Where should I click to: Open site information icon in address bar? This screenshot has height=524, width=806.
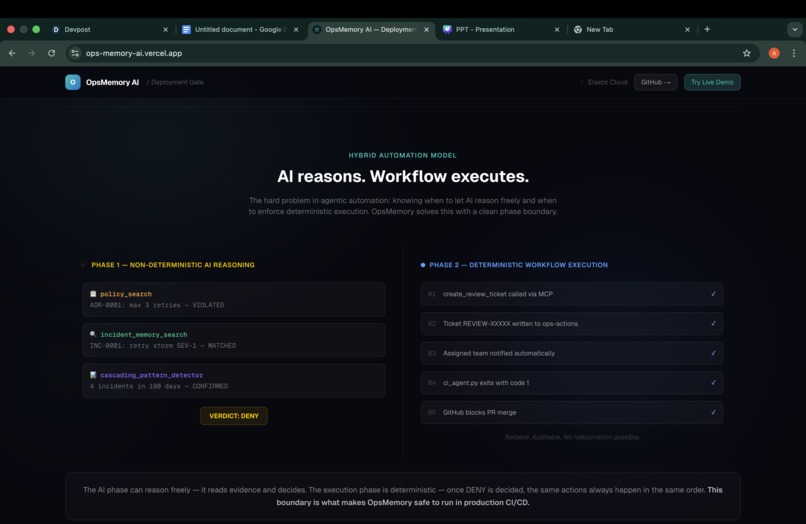(x=75, y=53)
